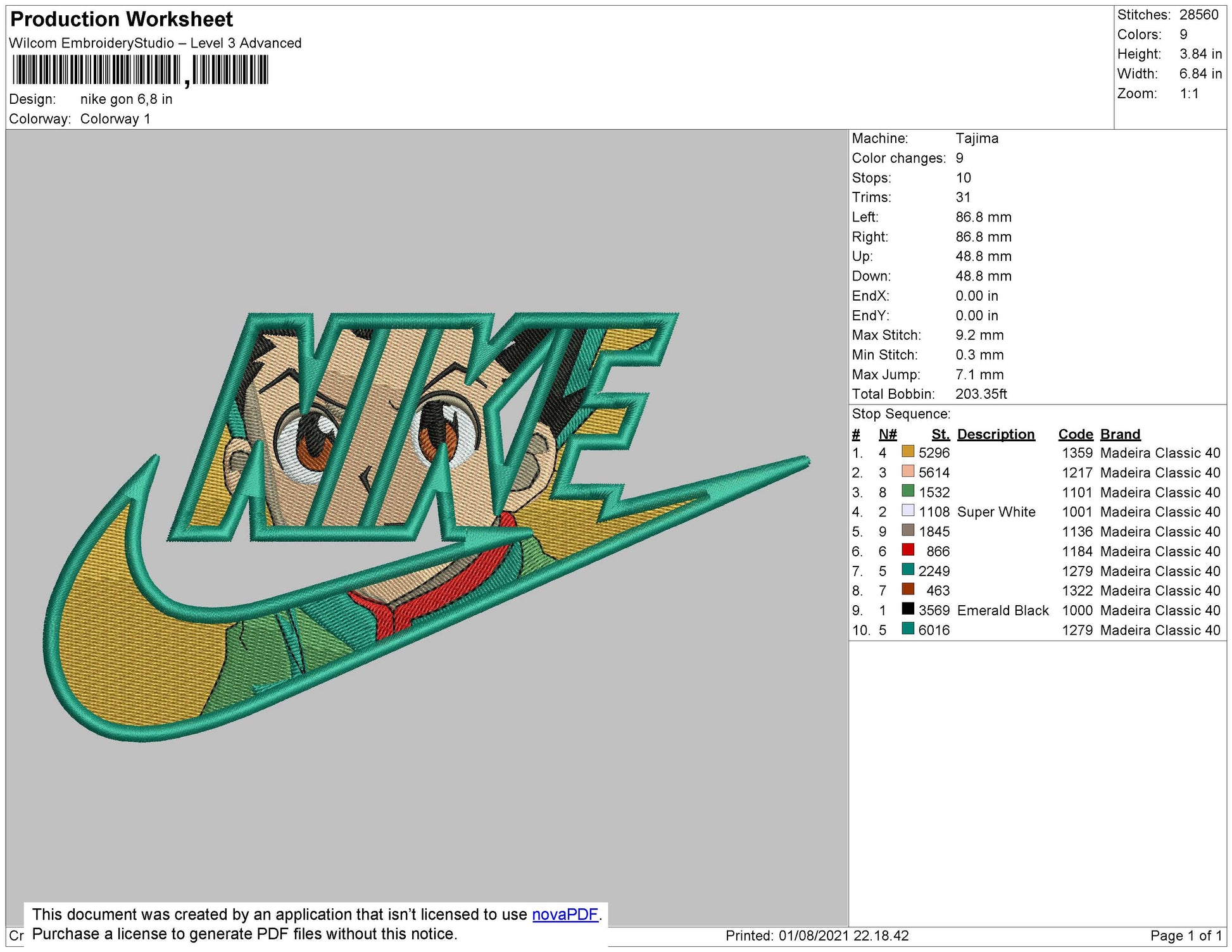The image size is (1232, 952).
Task: Click the Zoom 1:1 value
Action: 1197,93
